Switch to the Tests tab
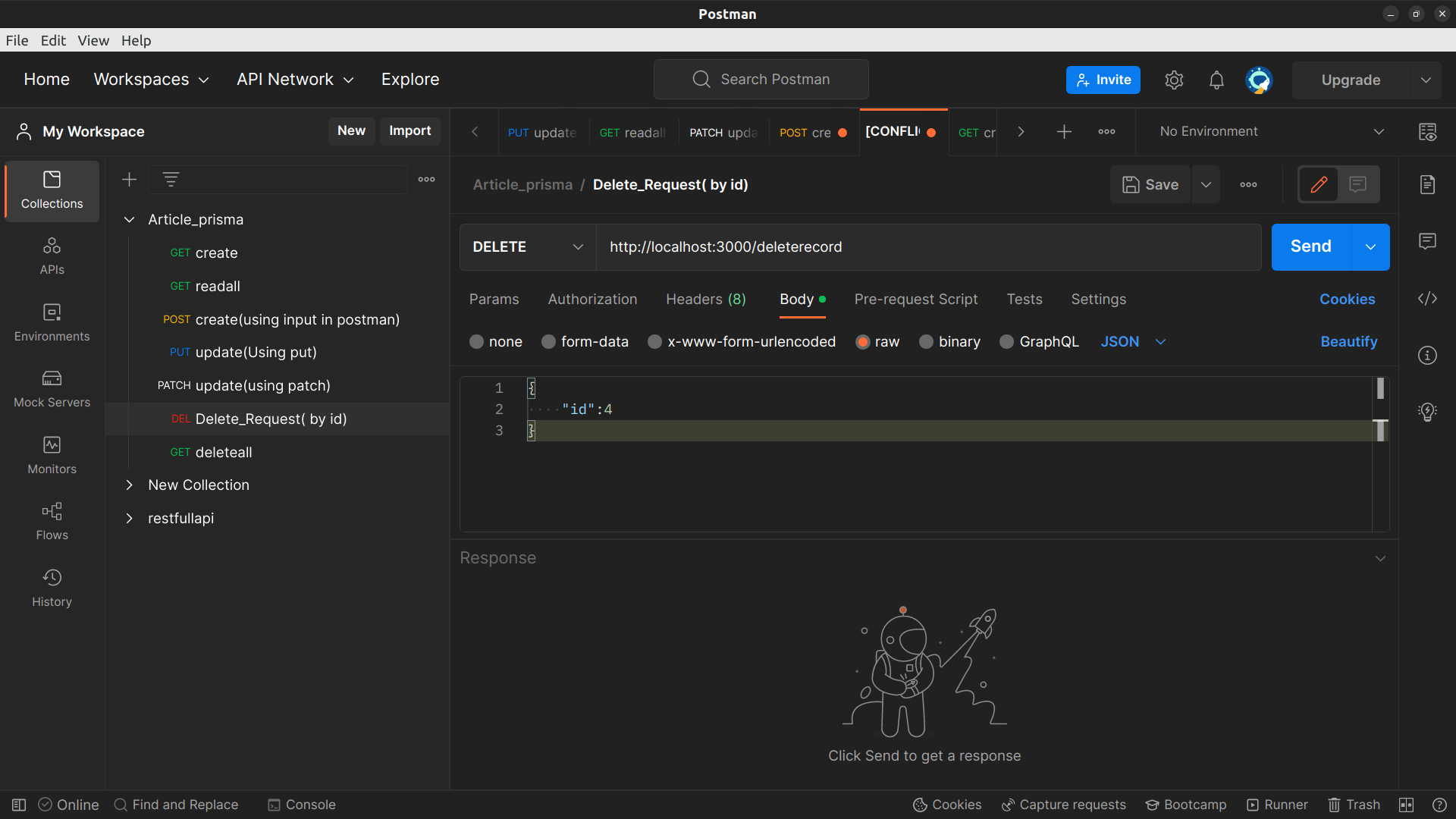 [1025, 299]
